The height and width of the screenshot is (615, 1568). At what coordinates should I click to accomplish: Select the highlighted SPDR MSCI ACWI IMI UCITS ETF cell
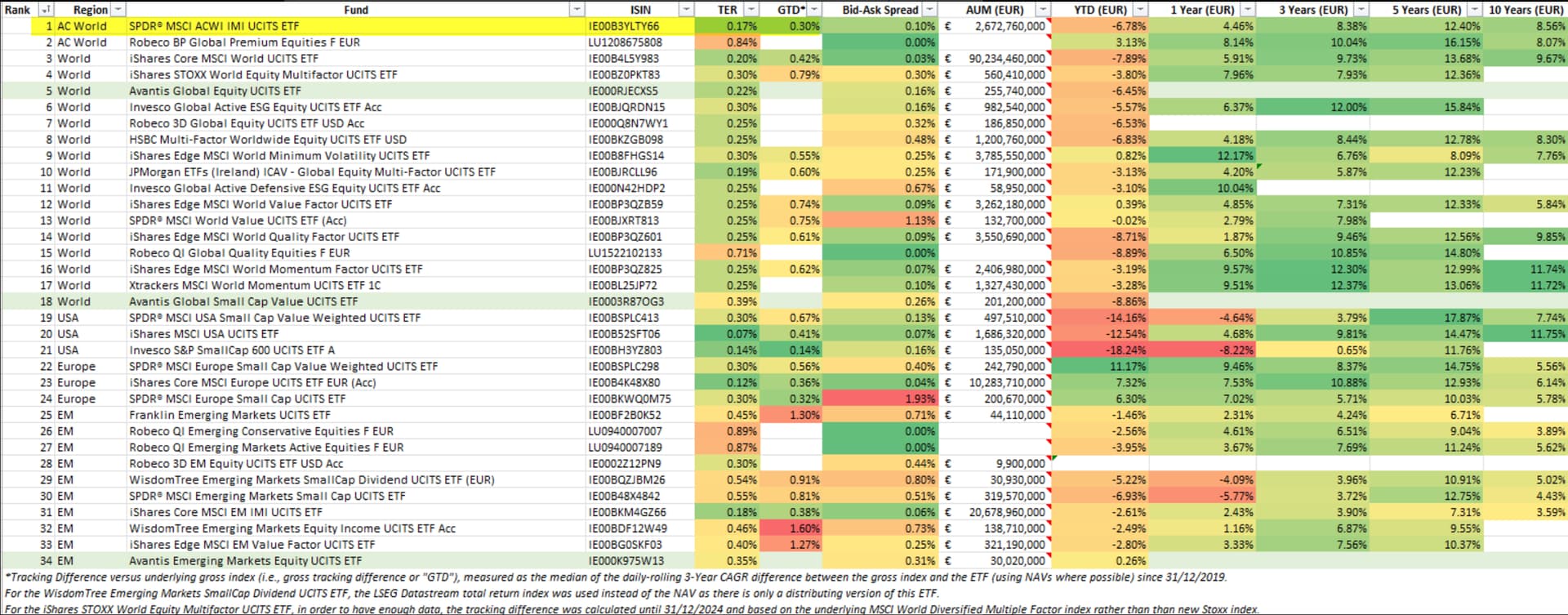pos(356,26)
